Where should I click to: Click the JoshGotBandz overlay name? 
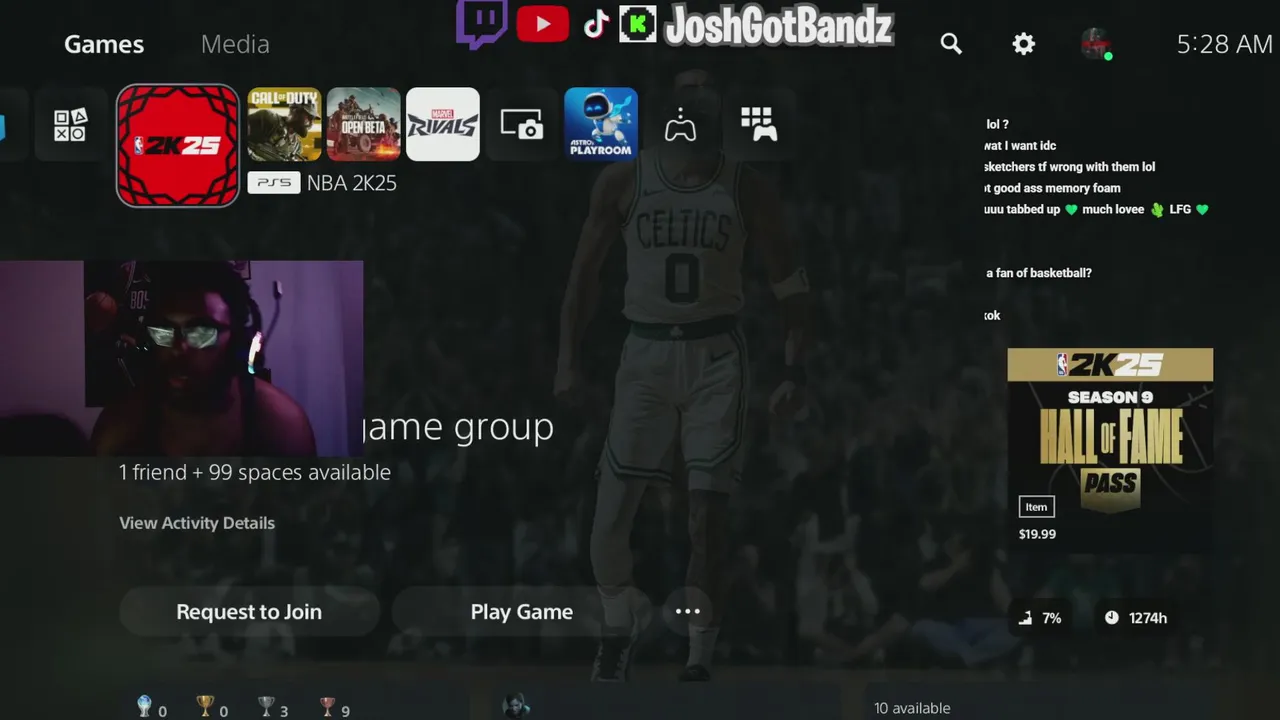(x=779, y=27)
